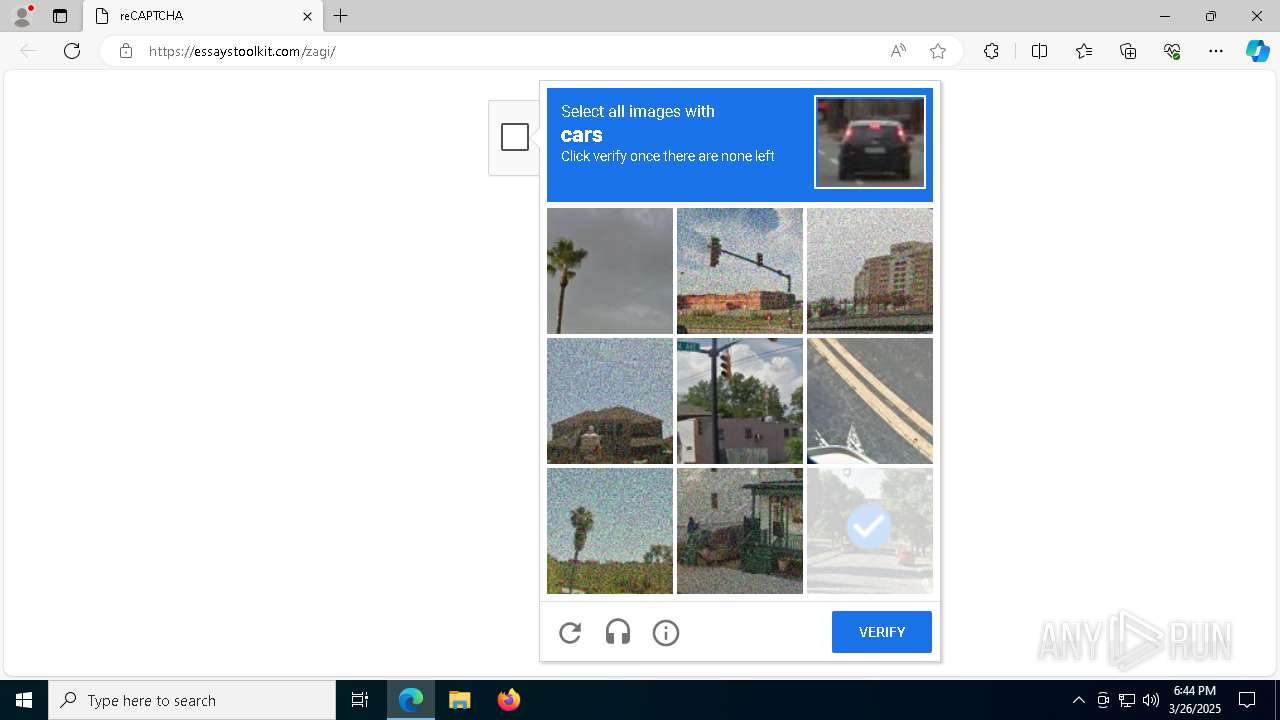Open File Explorer from taskbar

pos(459,700)
